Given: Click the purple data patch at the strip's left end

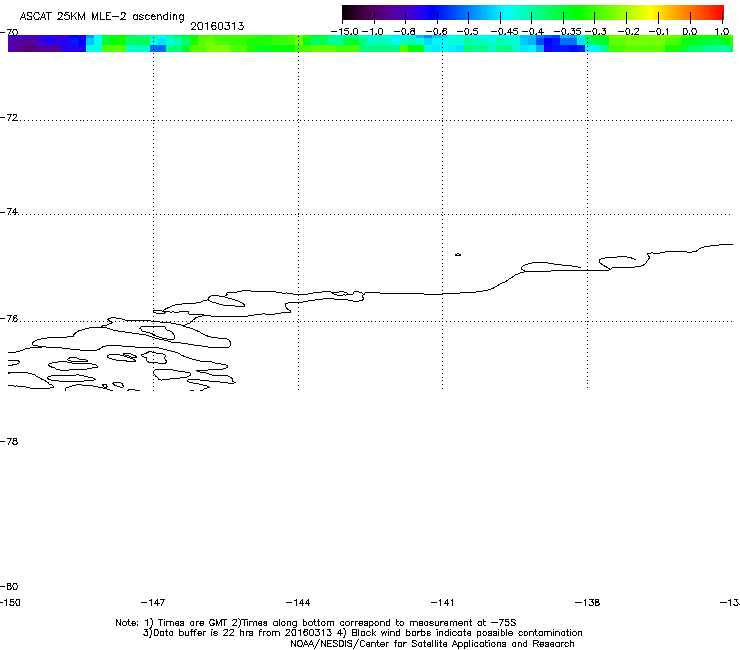Looking at the screenshot, I should point(47,44).
